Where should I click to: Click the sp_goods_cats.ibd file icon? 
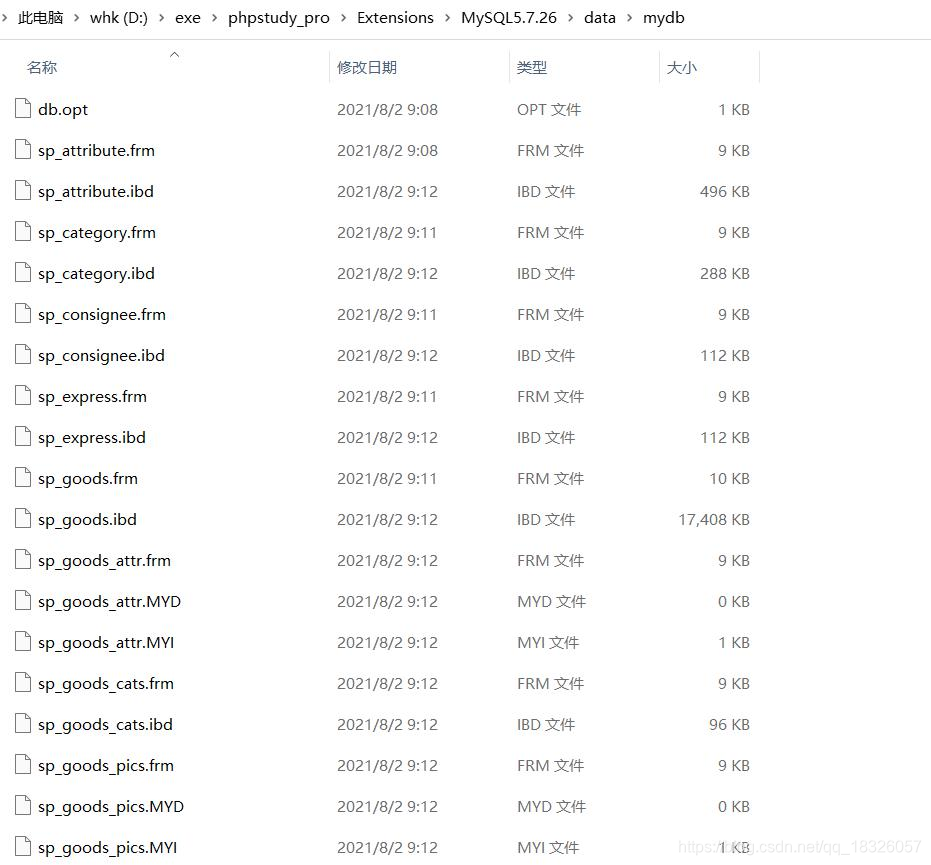click(23, 723)
